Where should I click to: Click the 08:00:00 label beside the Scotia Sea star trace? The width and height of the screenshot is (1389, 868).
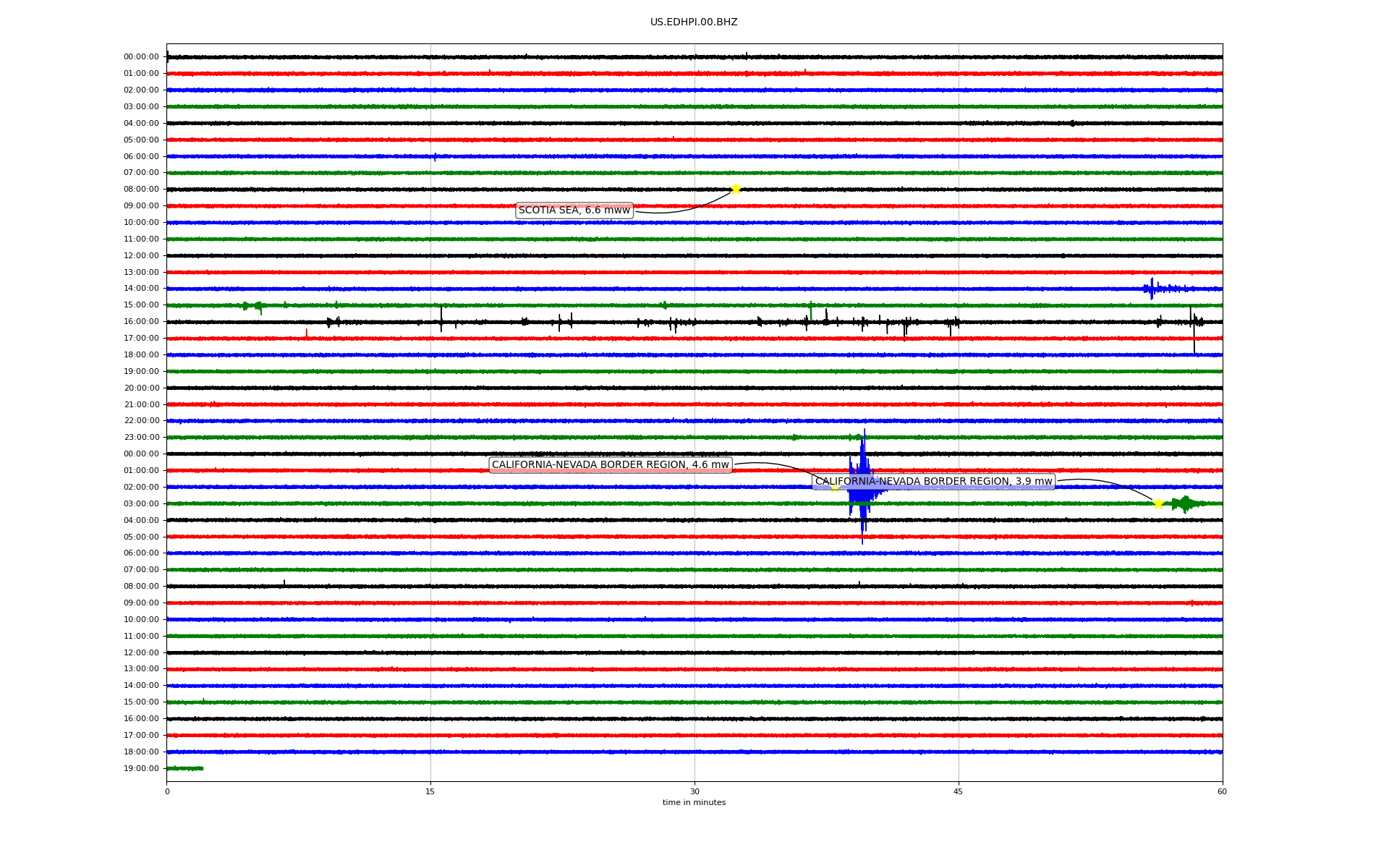141,190
